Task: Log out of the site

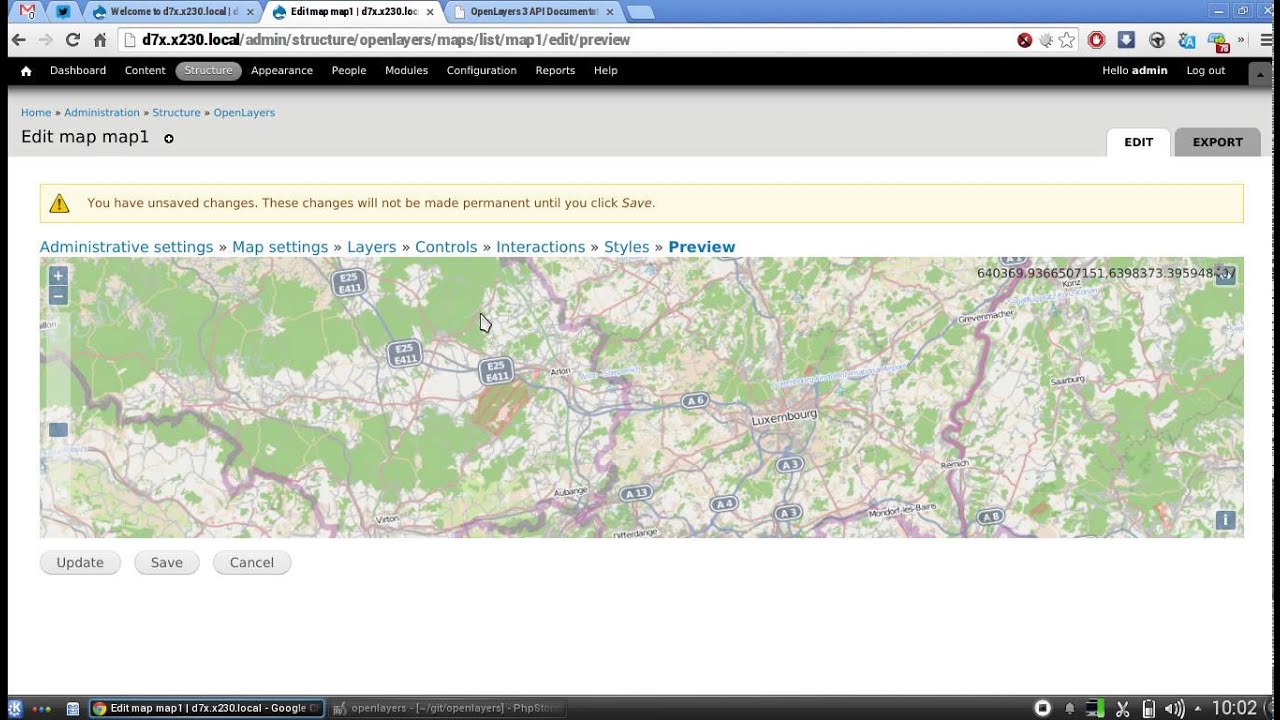Action: [1206, 71]
